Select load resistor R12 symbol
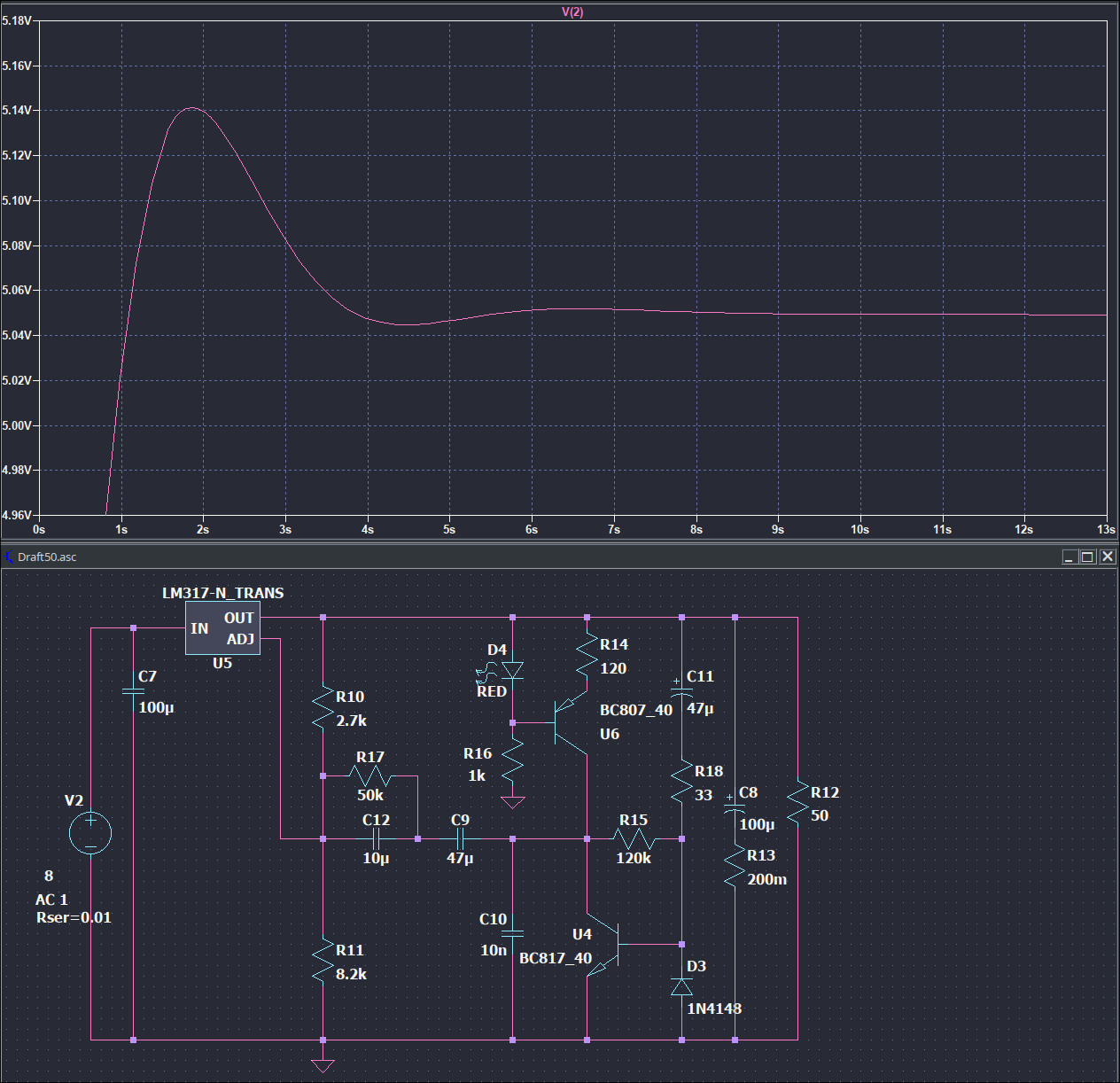1120x1083 pixels. (797, 803)
